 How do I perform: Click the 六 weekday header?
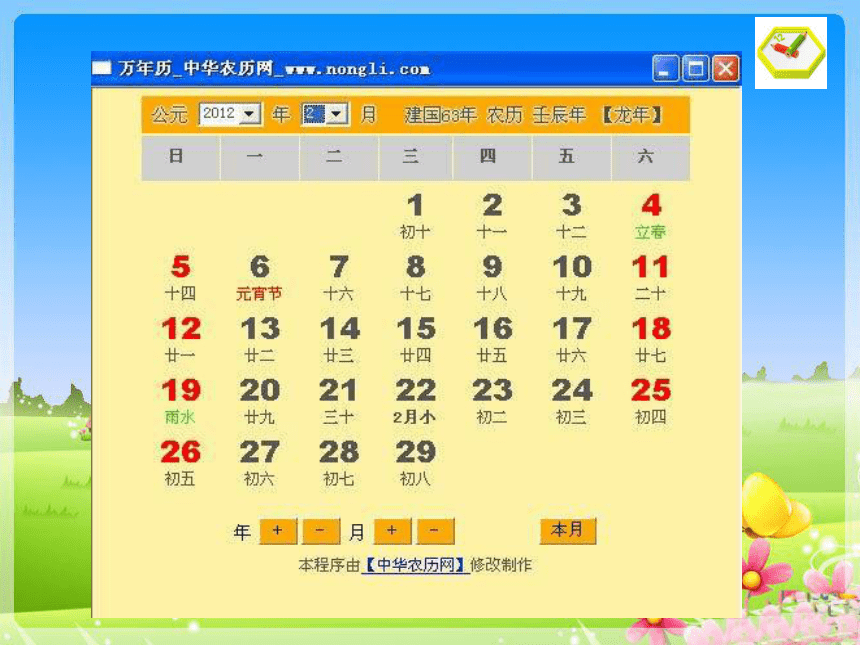pyautogui.click(x=650, y=158)
